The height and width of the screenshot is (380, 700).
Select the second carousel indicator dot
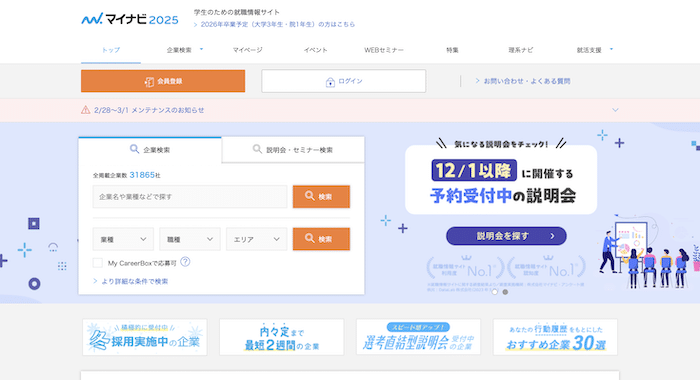coord(505,292)
